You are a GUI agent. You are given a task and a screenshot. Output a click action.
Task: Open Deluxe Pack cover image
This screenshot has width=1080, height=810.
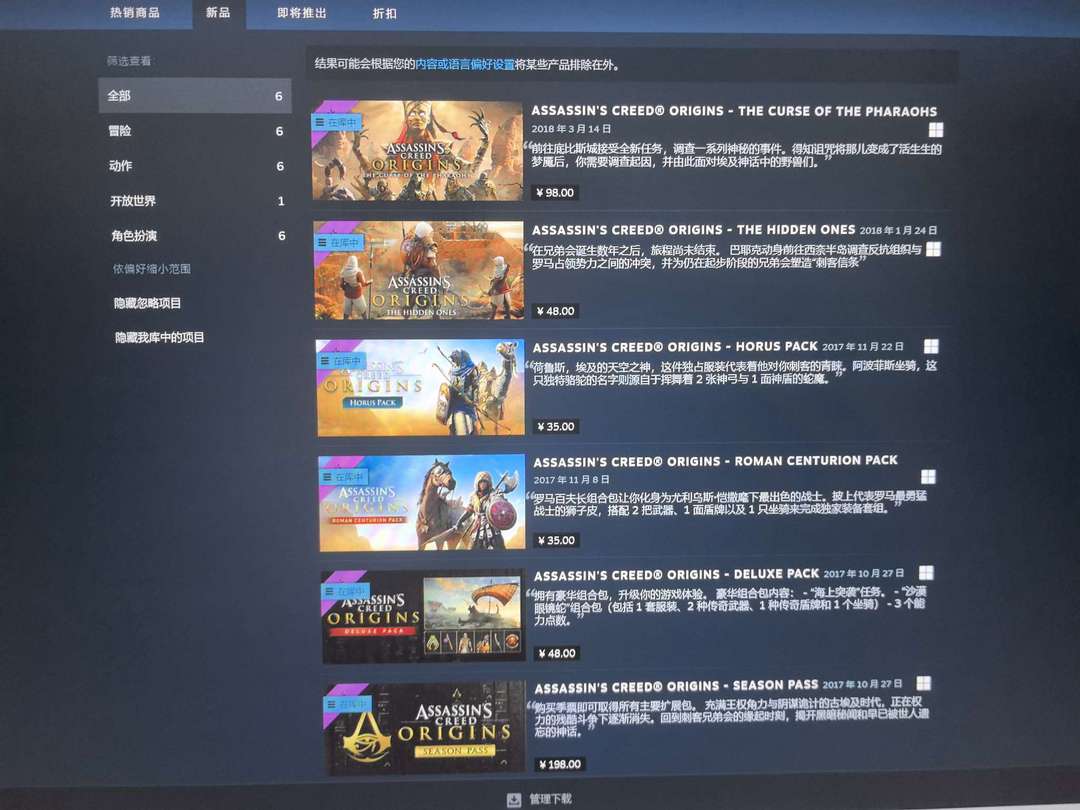click(x=422, y=616)
